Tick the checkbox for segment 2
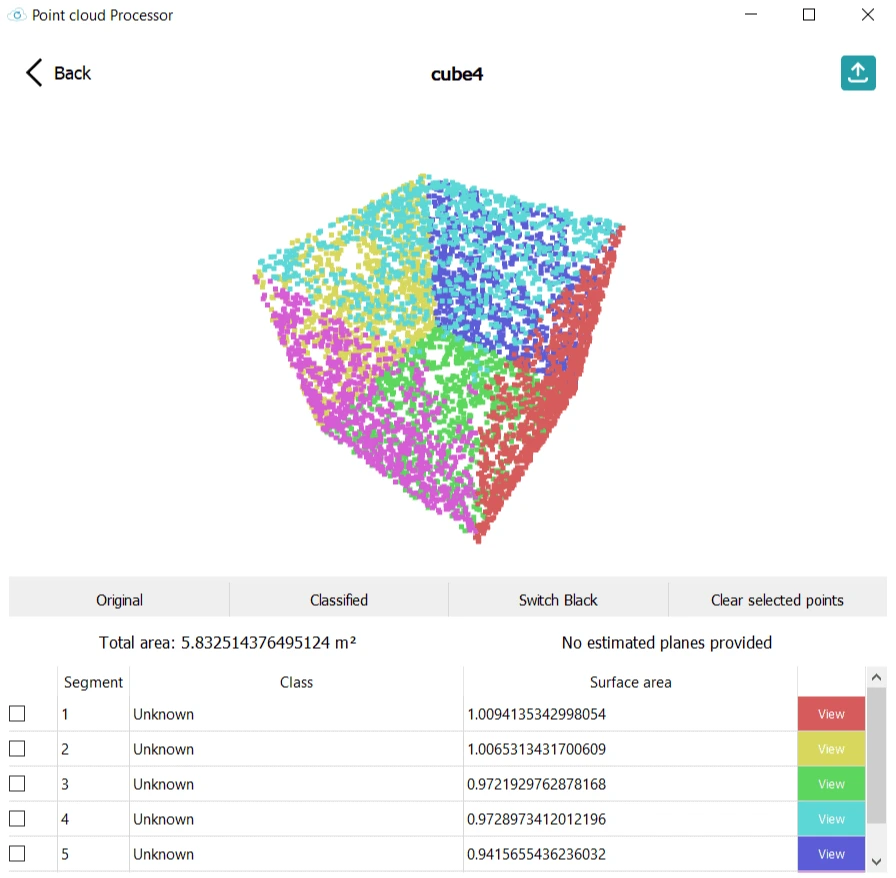This screenshot has height=878, width=896. point(17,748)
